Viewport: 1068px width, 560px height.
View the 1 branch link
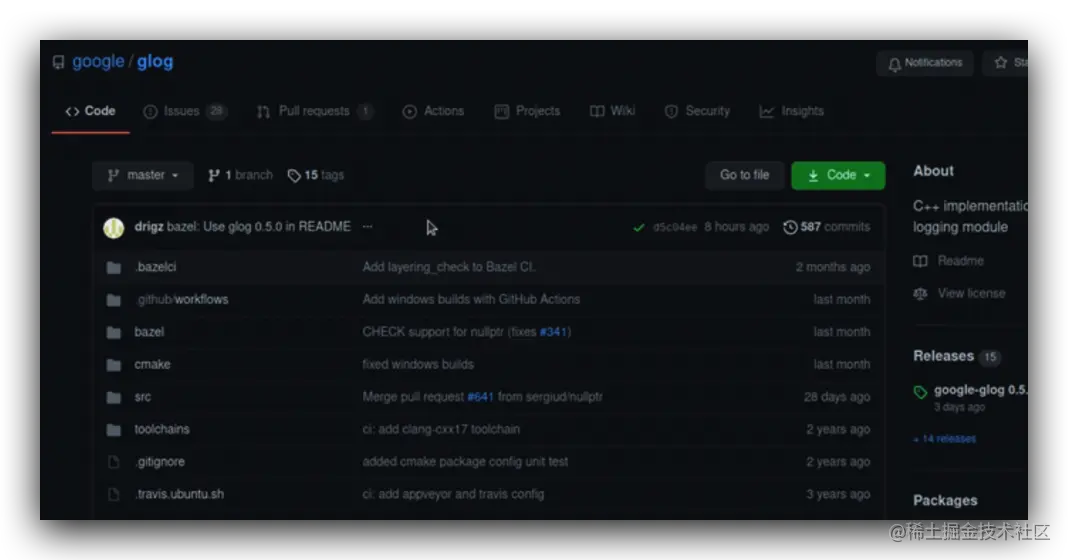(x=240, y=175)
